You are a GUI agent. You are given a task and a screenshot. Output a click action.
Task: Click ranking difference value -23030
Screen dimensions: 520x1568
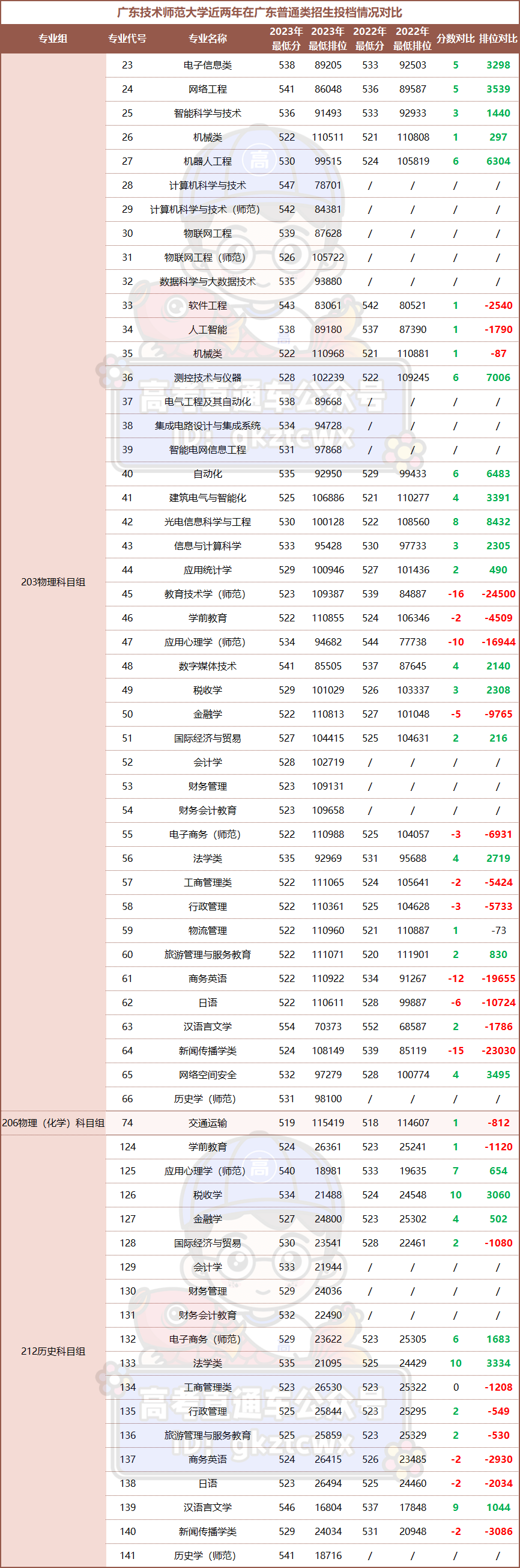point(498,1051)
